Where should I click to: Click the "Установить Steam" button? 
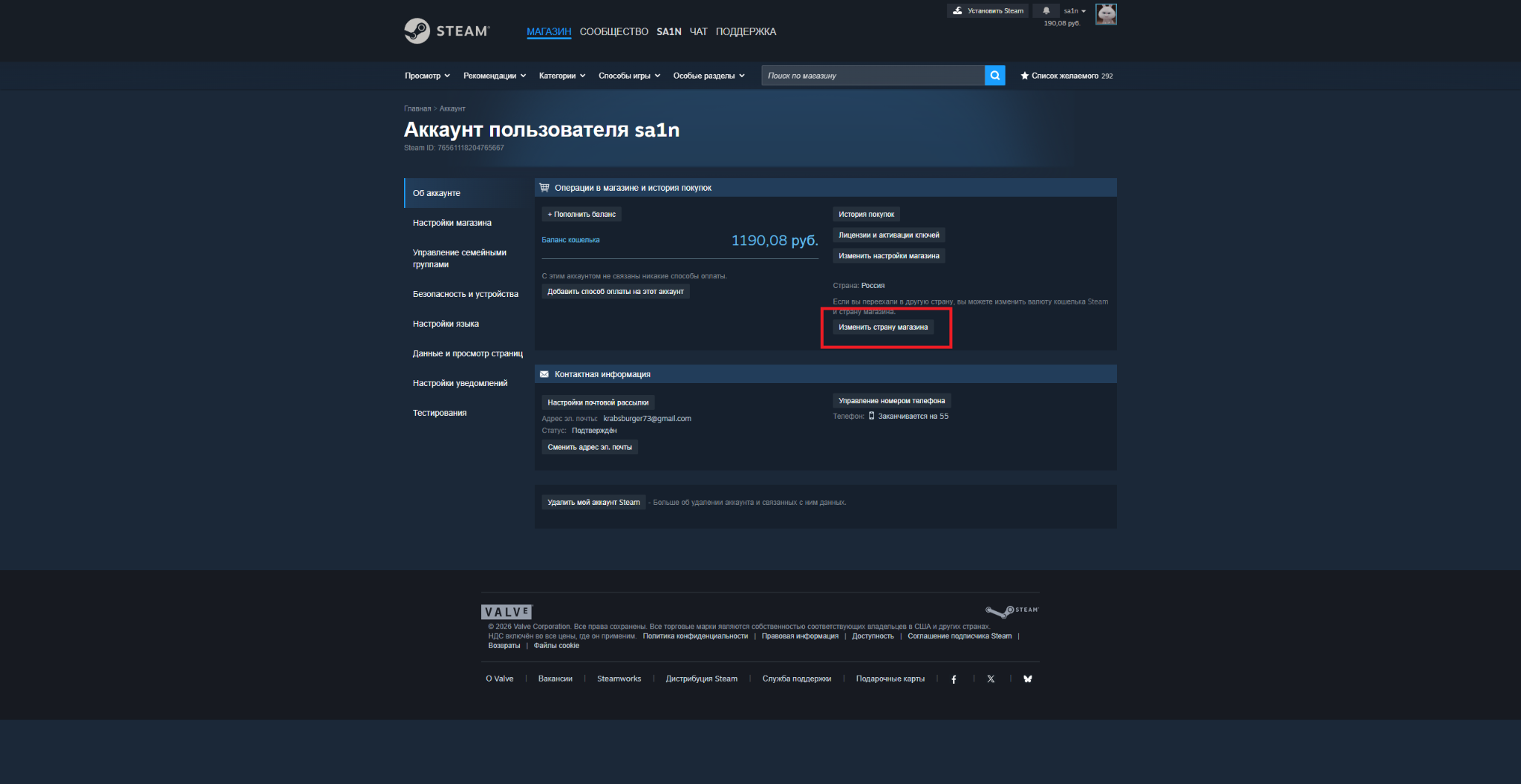point(988,10)
